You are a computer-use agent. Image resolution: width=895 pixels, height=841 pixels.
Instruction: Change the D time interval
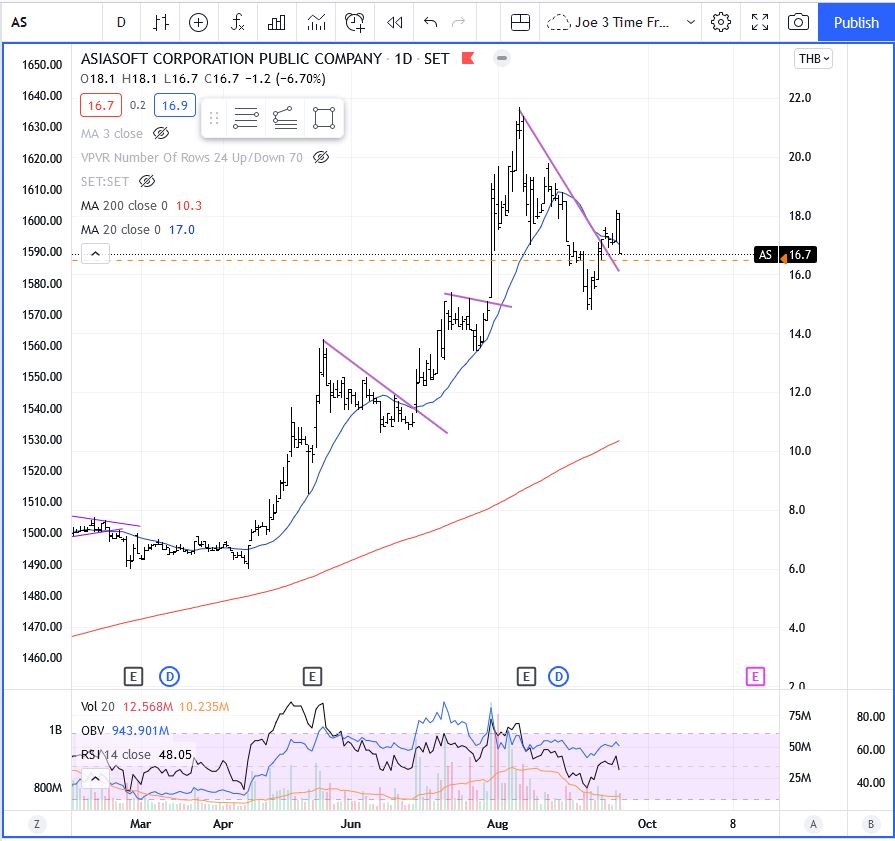tap(121, 22)
